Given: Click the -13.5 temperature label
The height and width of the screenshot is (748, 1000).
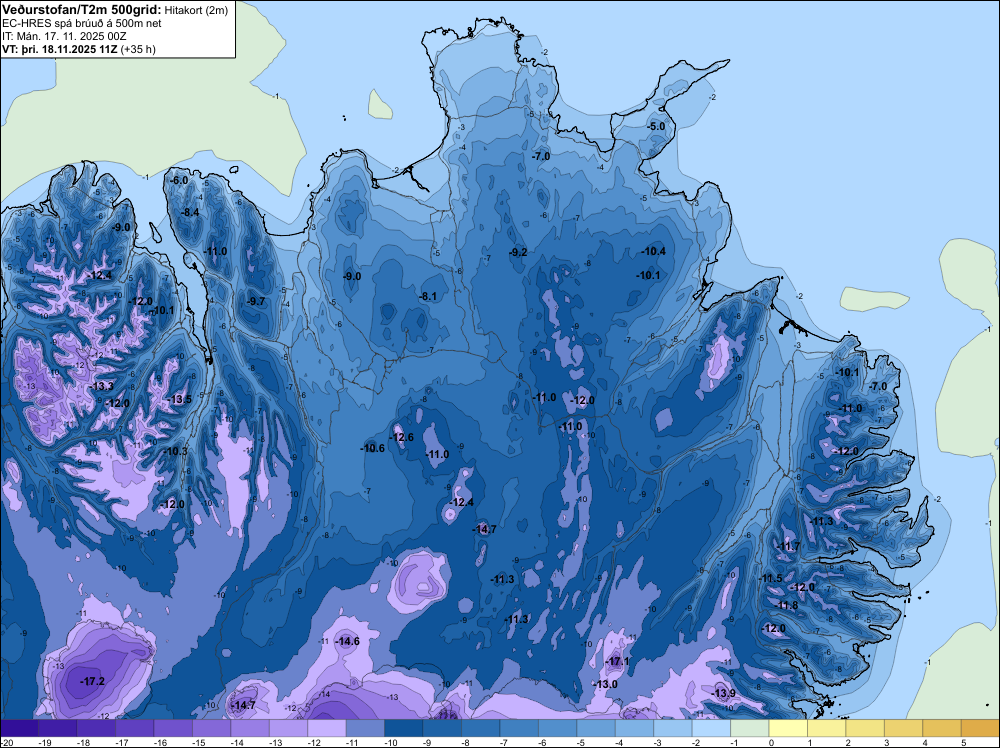Looking at the screenshot, I should [x=180, y=399].
